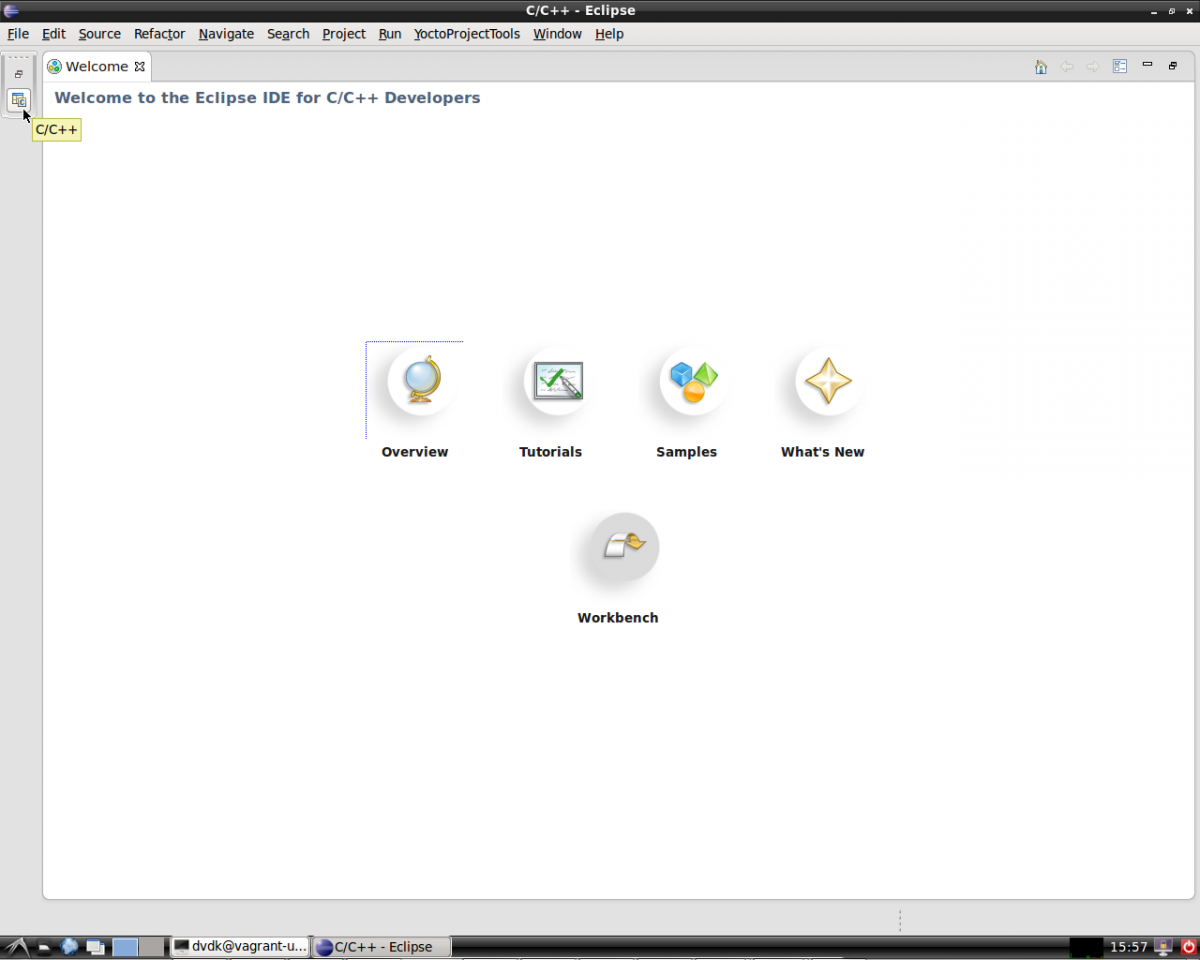Image resolution: width=1200 pixels, height=960 pixels.
Task: Open the File menu
Action: pos(18,34)
